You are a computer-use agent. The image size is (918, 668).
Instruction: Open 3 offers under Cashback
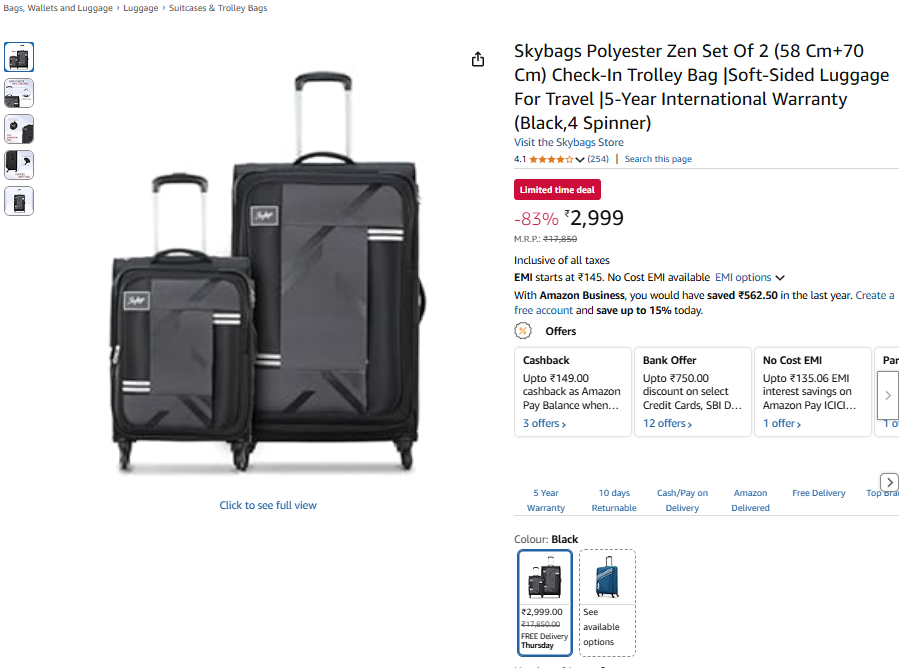[x=544, y=424]
